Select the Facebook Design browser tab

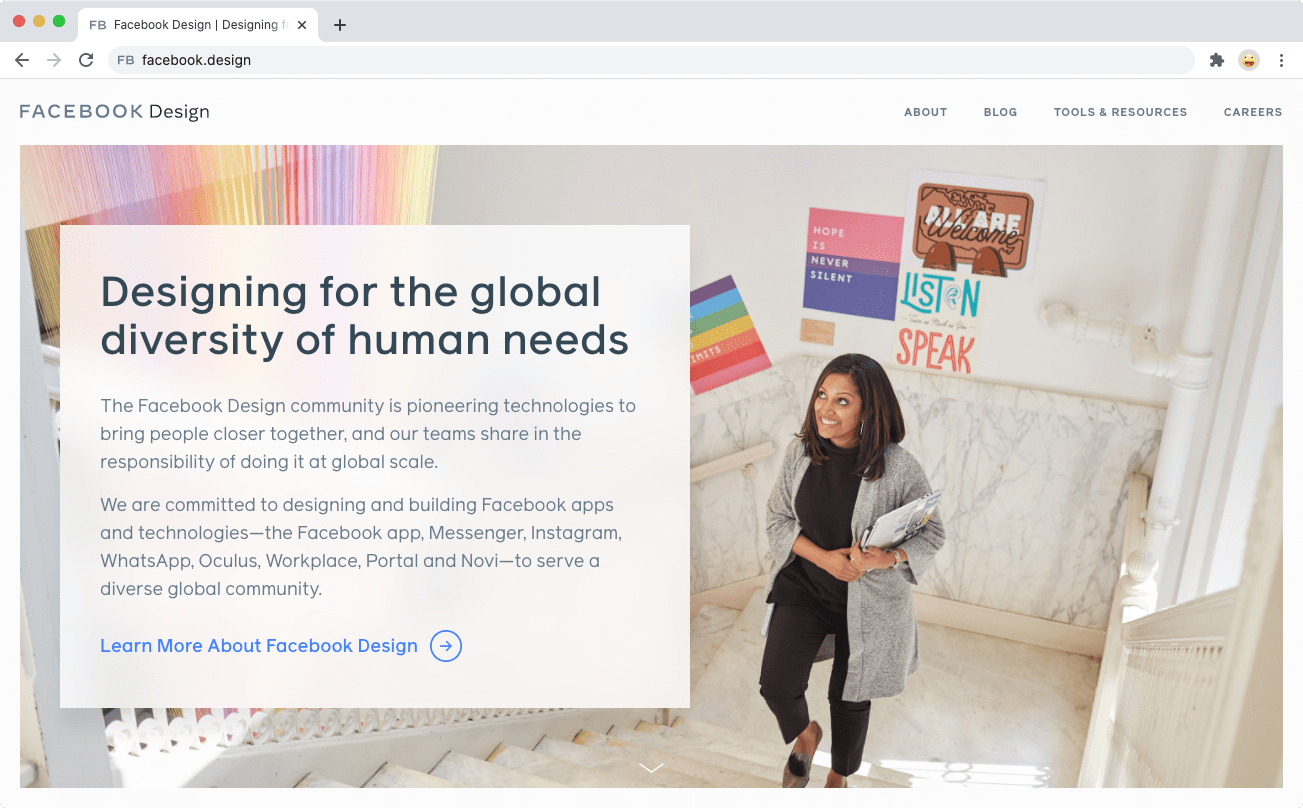(x=197, y=25)
